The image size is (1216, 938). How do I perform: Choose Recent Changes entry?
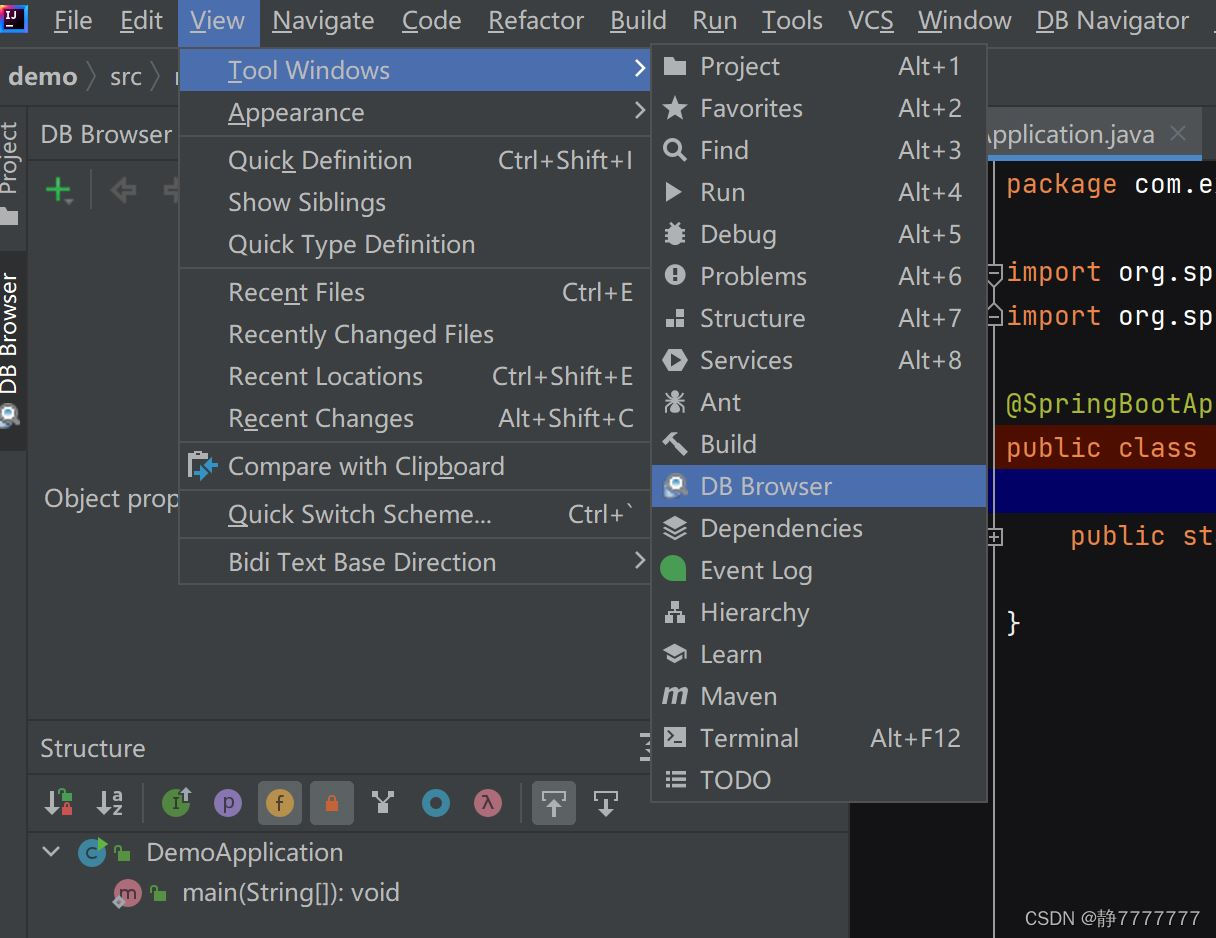(x=415, y=418)
